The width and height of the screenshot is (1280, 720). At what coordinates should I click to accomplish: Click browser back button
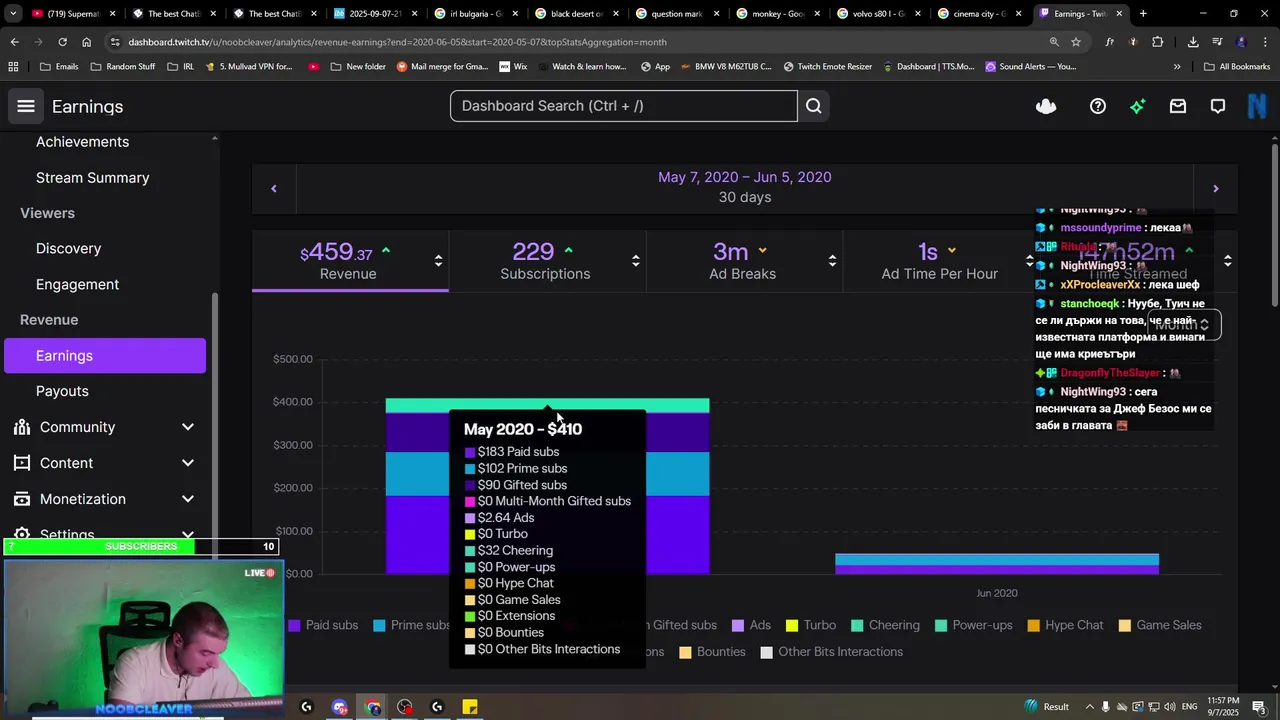pos(14,42)
